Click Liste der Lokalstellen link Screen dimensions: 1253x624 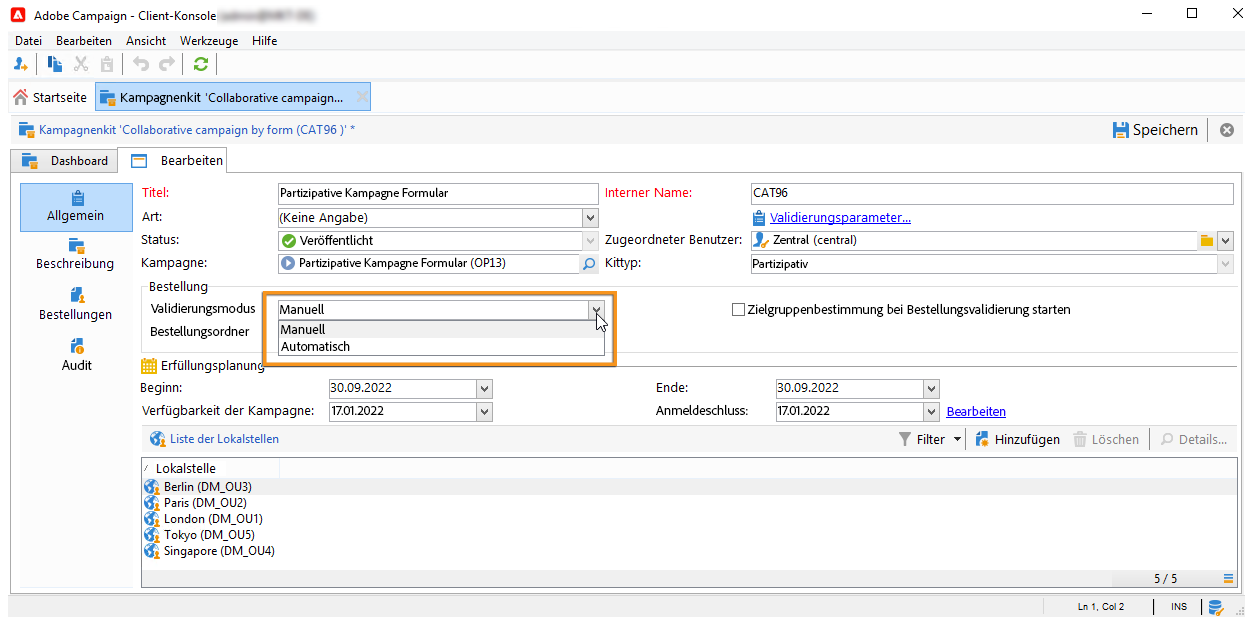[224, 439]
